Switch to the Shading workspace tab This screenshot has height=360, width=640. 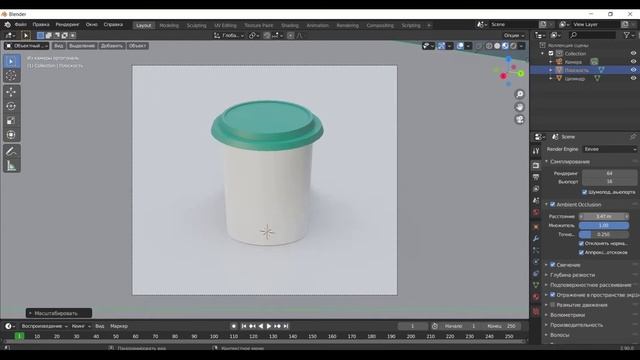click(290, 25)
